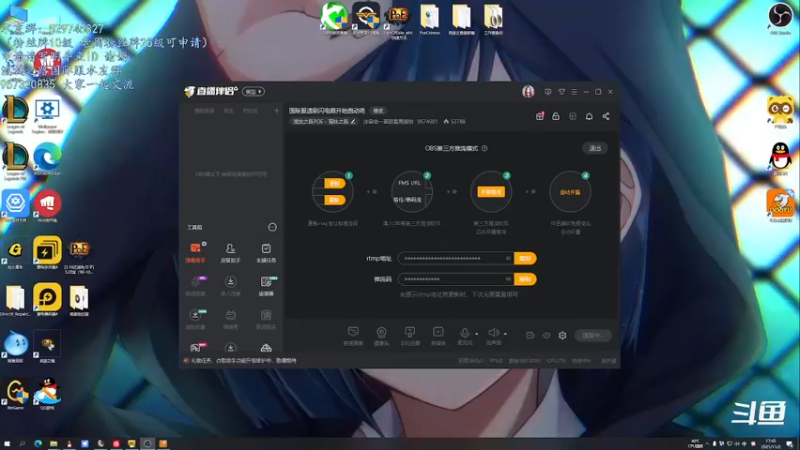Open Microsoft Edge desktop shortcut
The height and width of the screenshot is (450, 800).
pos(47,160)
